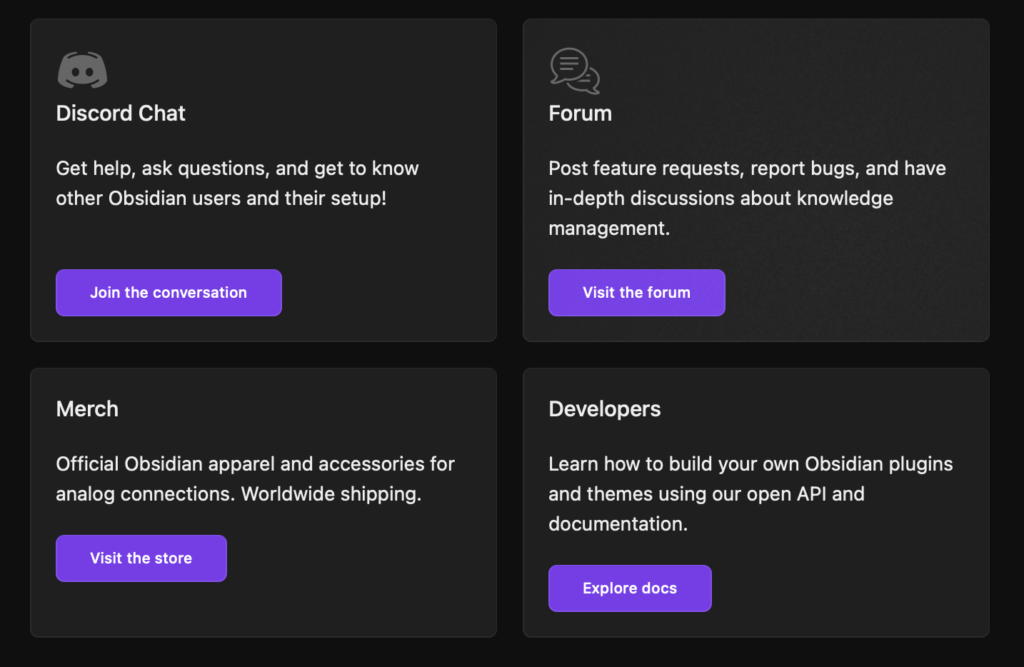Click the 'Forum' card title
1024x667 pixels.
[x=580, y=113]
